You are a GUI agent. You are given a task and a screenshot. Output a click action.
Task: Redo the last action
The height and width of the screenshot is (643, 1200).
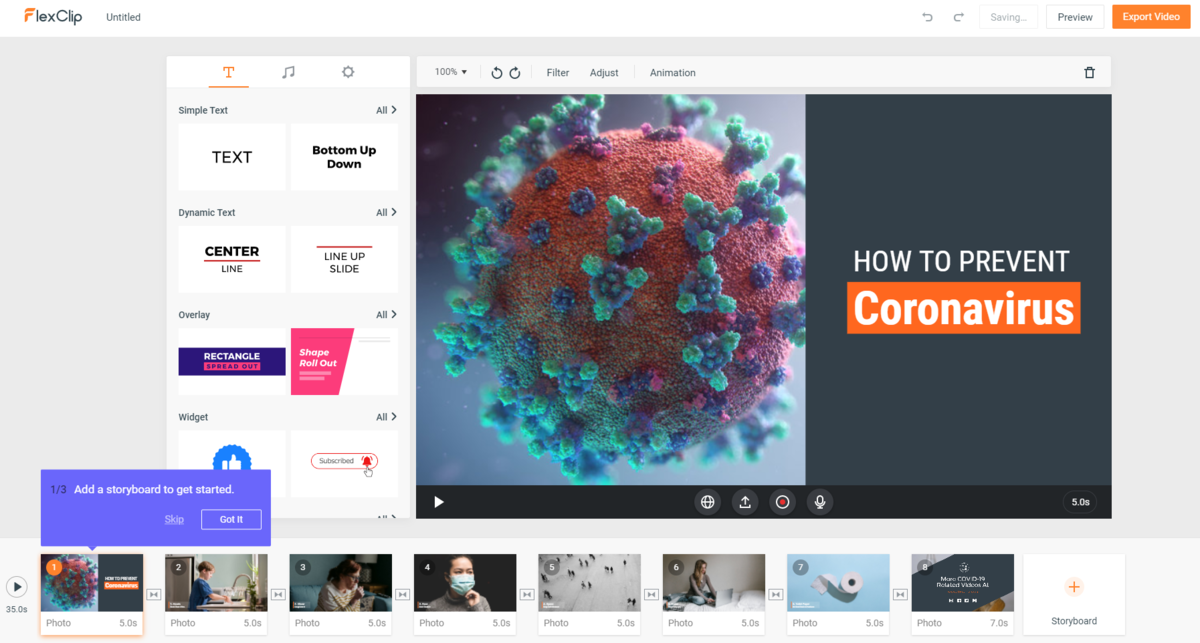tap(958, 17)
